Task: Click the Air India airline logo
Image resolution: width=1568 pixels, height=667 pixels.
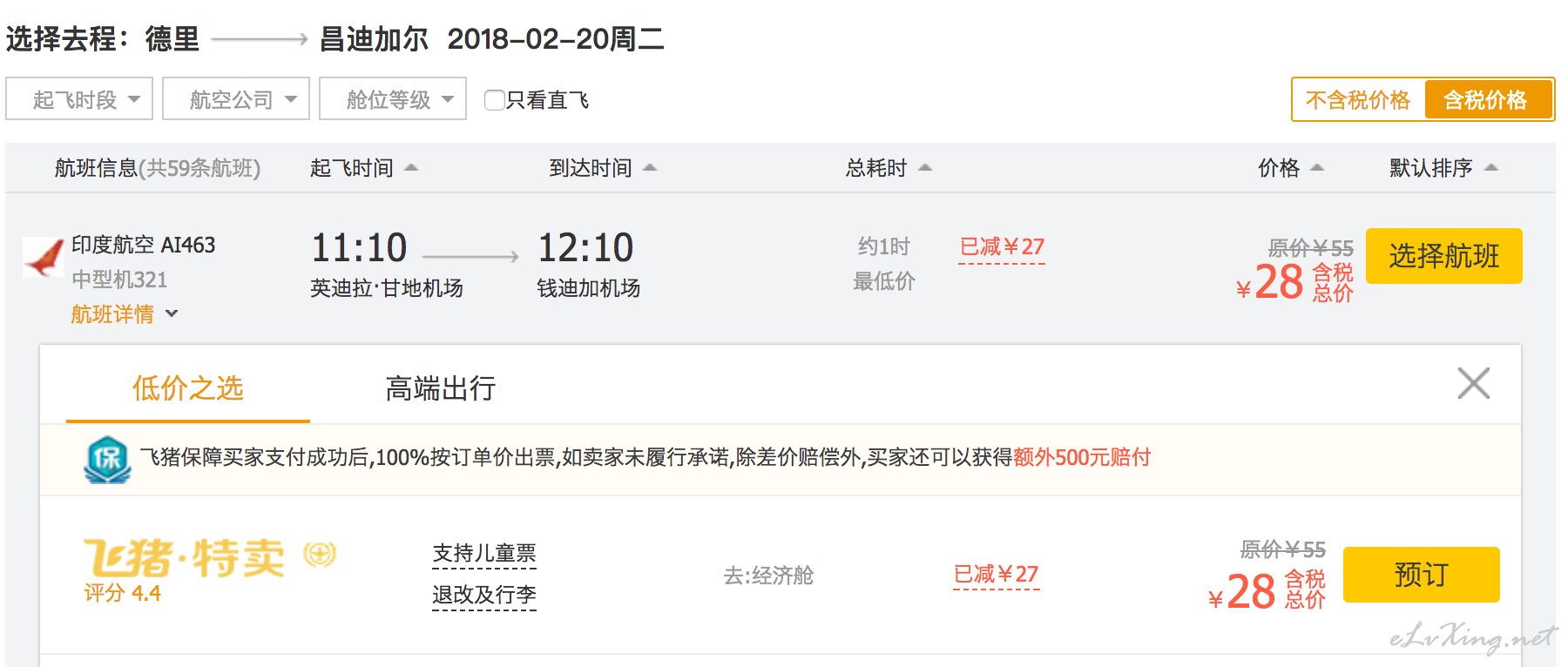Action: (x=44, y=257)
